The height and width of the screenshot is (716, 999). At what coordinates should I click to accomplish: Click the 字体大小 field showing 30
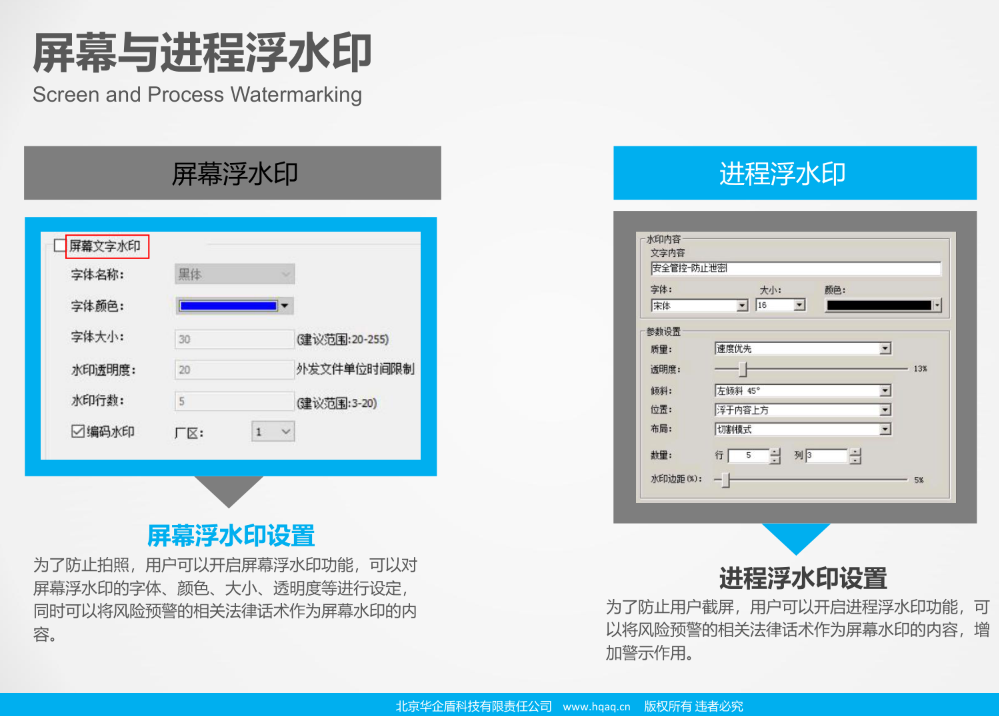234,339
